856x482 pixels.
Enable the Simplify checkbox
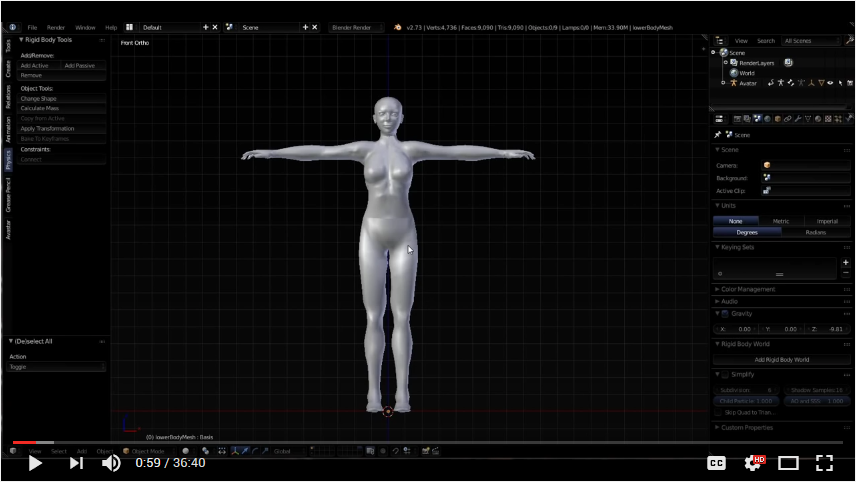pyautogui.click(x=725, y=374)
